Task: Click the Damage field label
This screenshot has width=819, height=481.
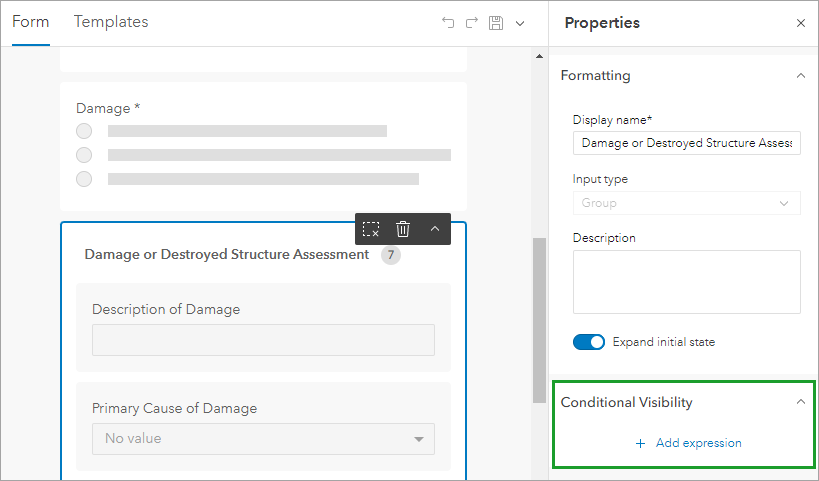Action: (x=108, y=108)
